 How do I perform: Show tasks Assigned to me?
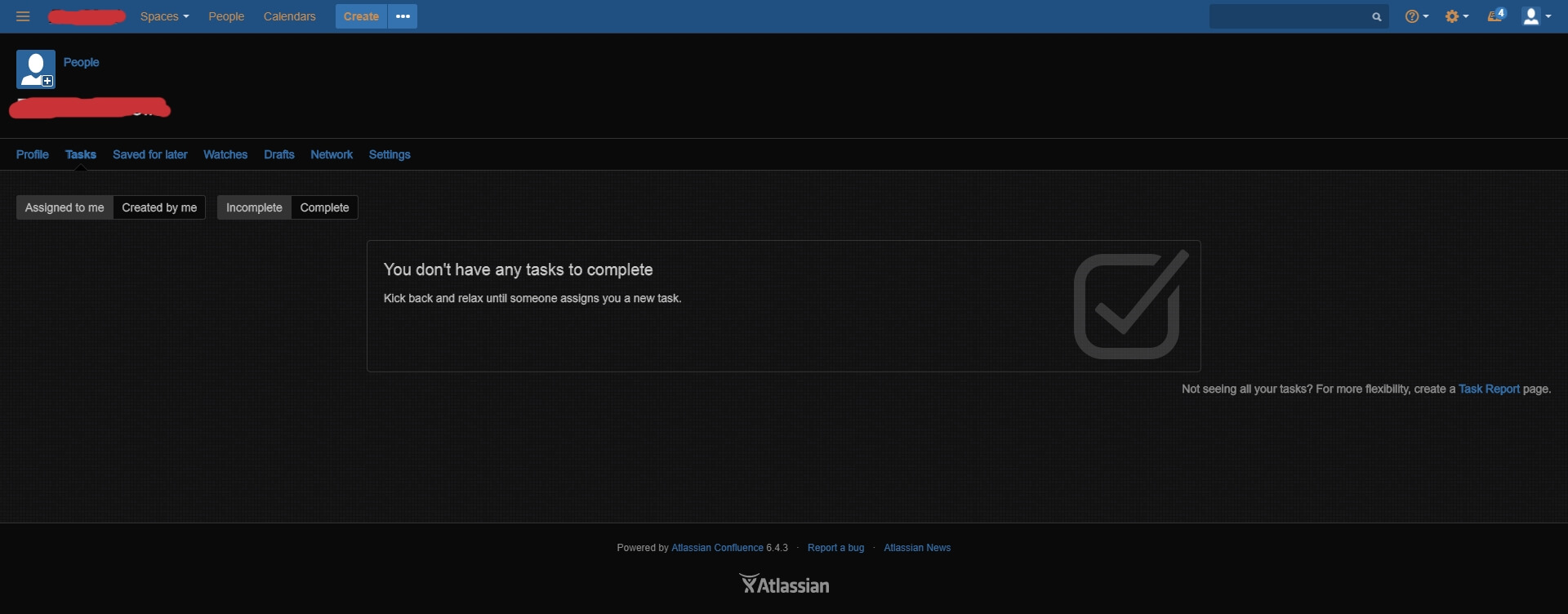point(65,207)
